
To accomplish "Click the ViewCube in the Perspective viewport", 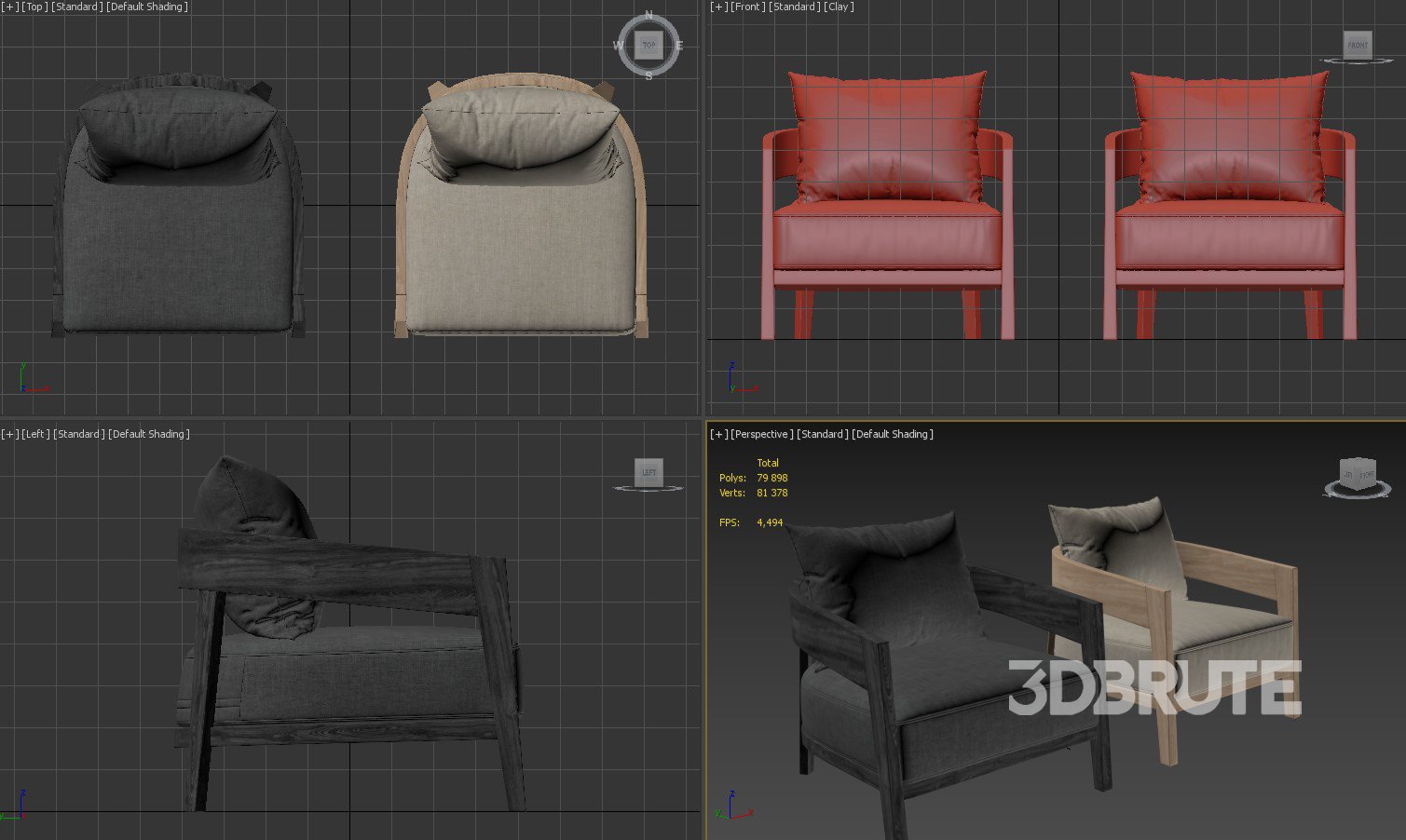I will click(1357, 474).
